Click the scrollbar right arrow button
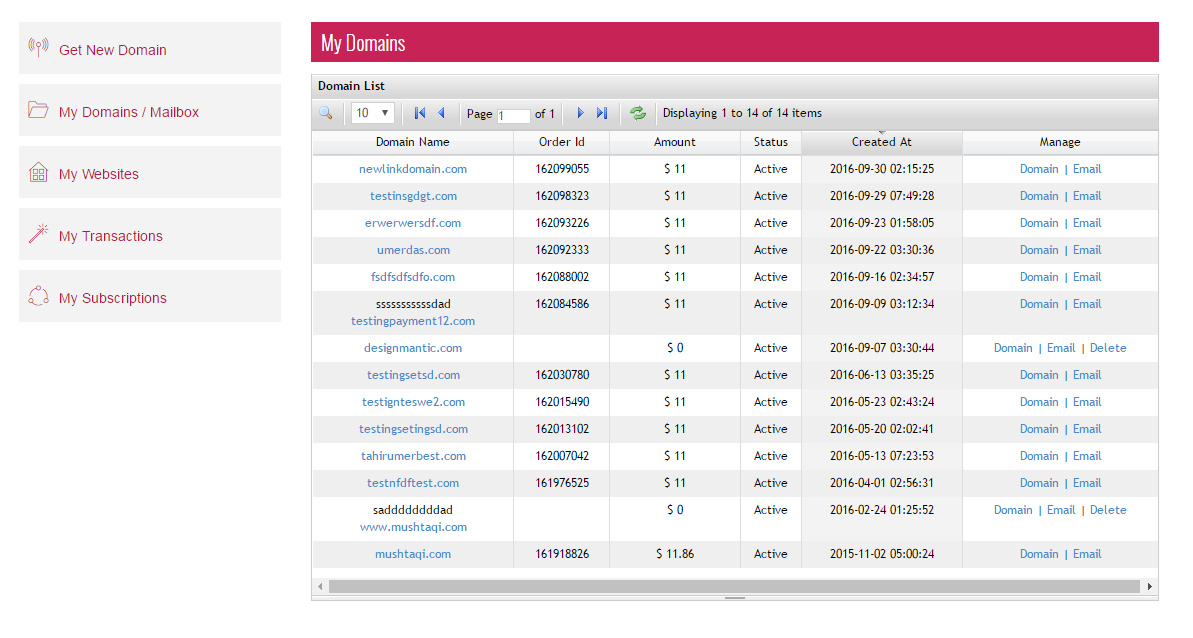1193x638 pixels. [1149, 586]
